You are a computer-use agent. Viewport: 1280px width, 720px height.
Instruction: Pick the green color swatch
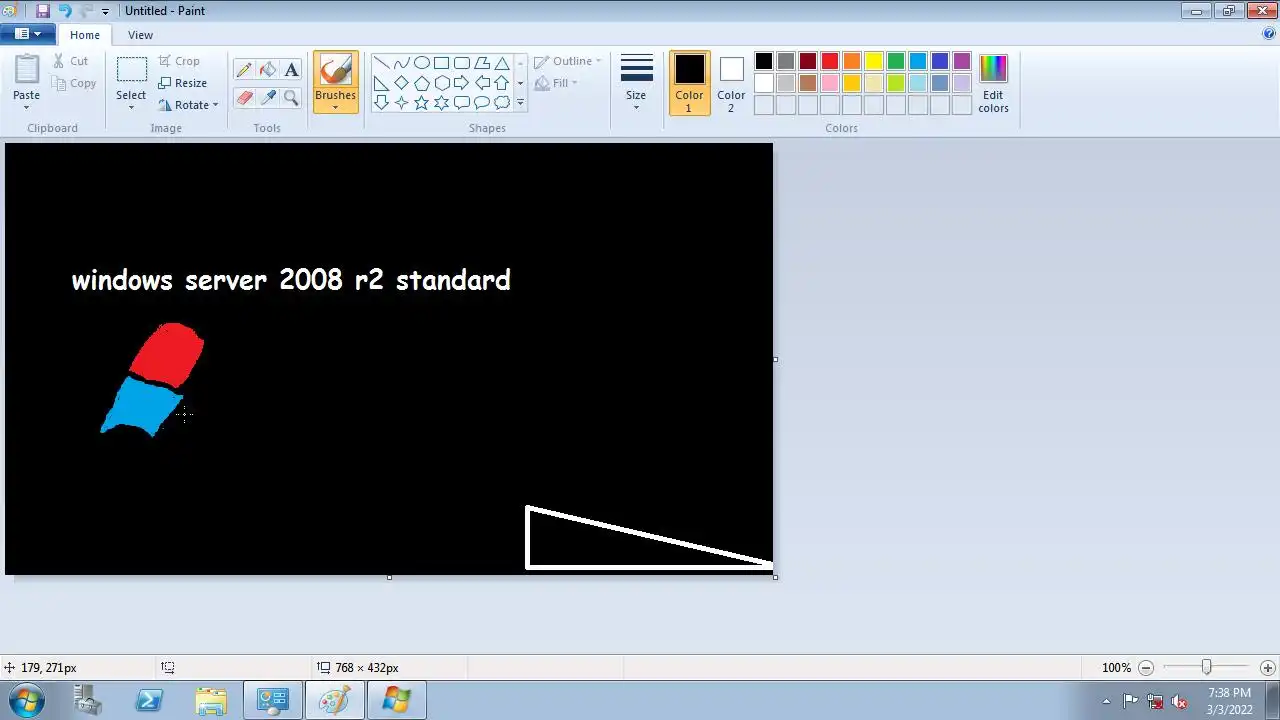click(x=896, y=62)
